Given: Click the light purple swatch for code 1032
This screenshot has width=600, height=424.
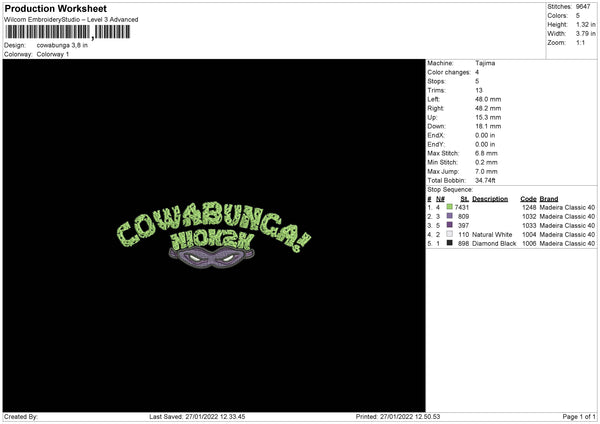Looking at the screenshot, I should click(449, 216).
